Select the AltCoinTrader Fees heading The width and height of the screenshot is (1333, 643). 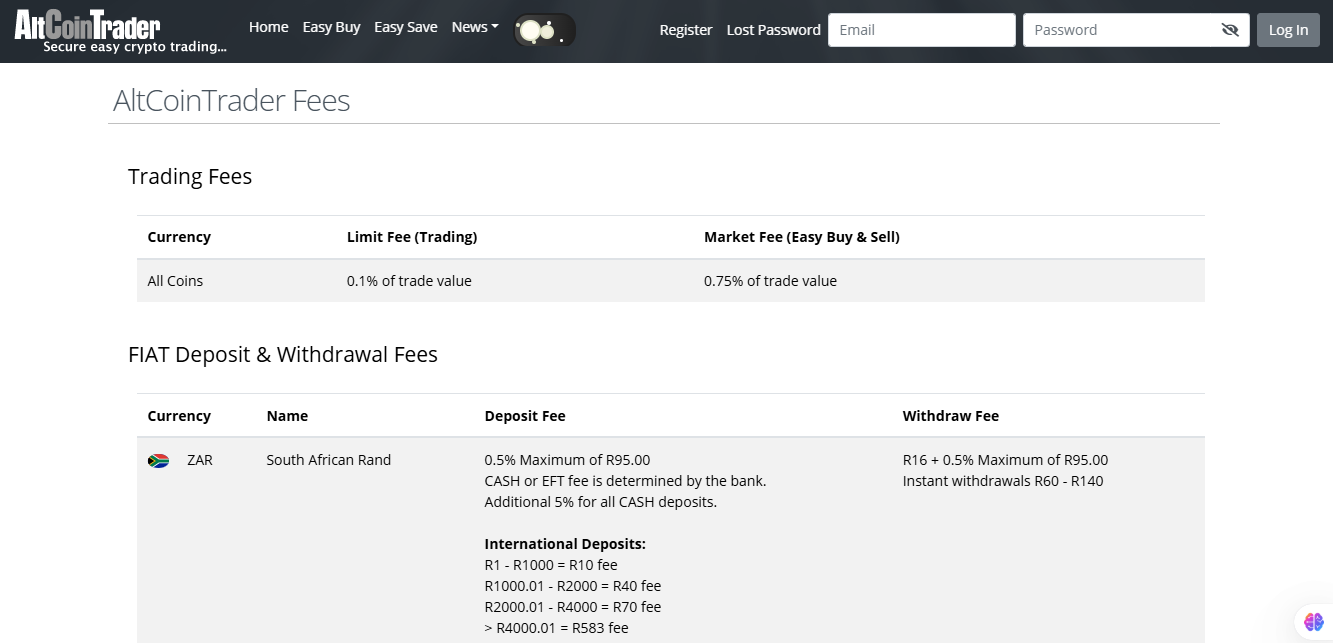tap(232, 101)
